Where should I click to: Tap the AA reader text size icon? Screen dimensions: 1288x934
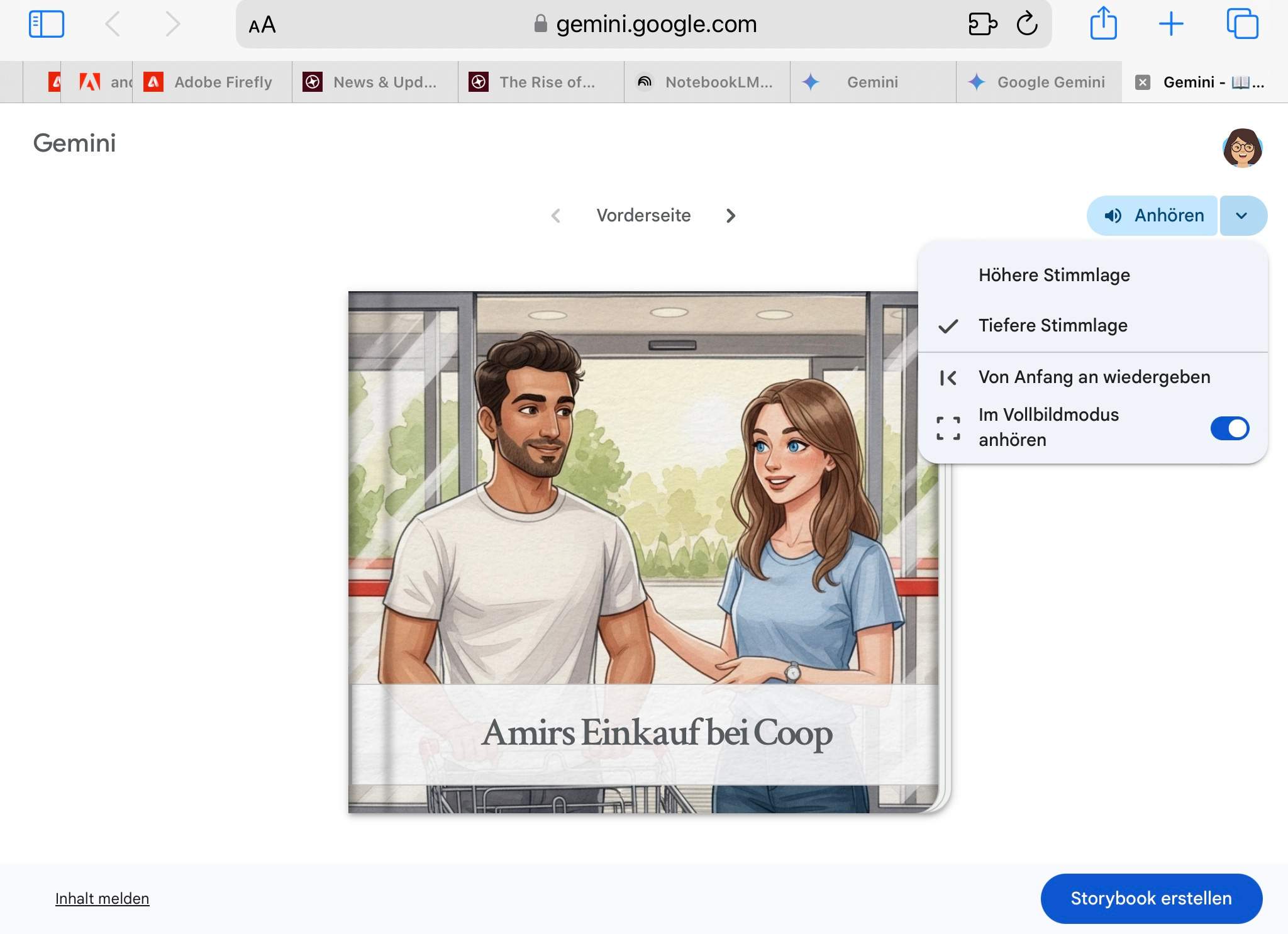(x=262, y=26)
